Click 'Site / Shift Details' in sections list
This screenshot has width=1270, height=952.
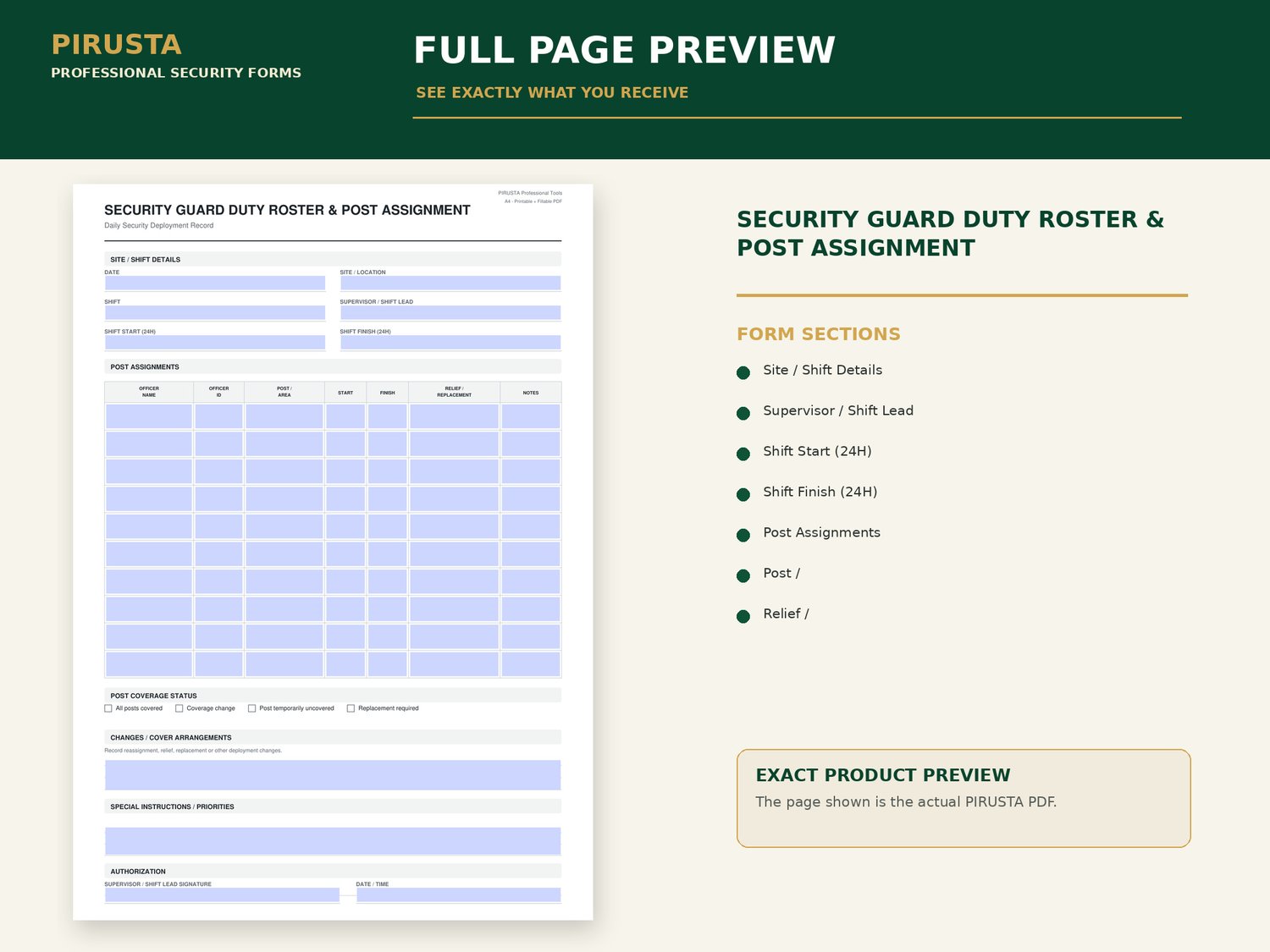(822, 370)
